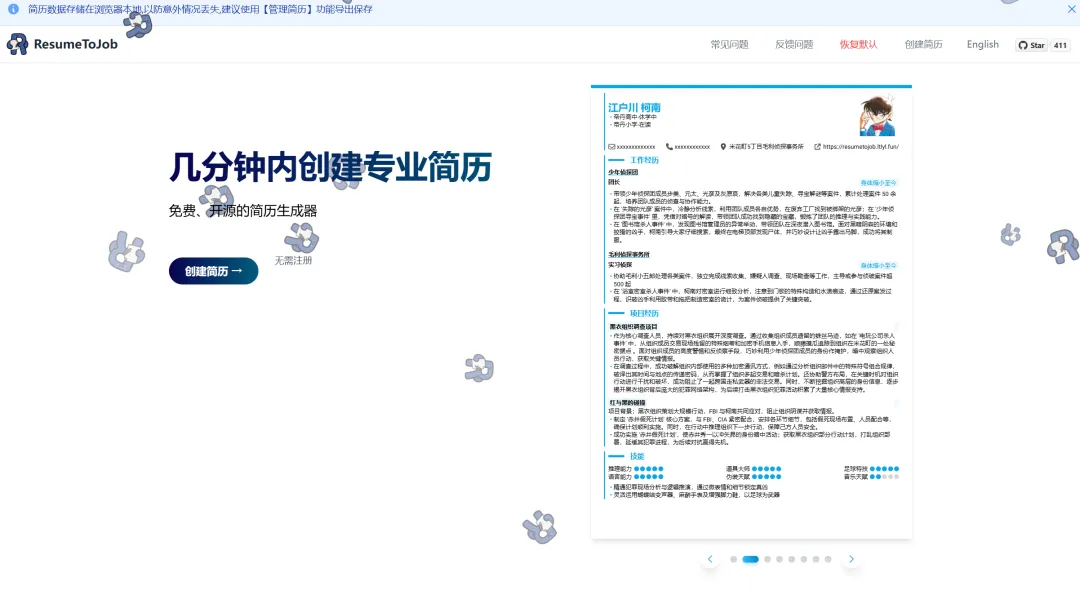The height and width of the screenshot is (590, 1080).
Task: Click the 少年侦探团 entry title
Action: click(x=623, y=172)
